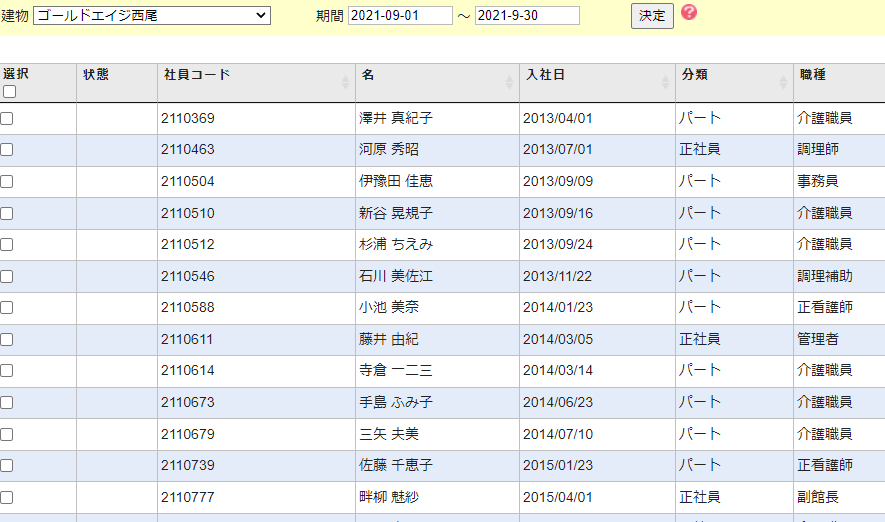
Task: Click the 状態 column header
Action: [x=96, y=75]
